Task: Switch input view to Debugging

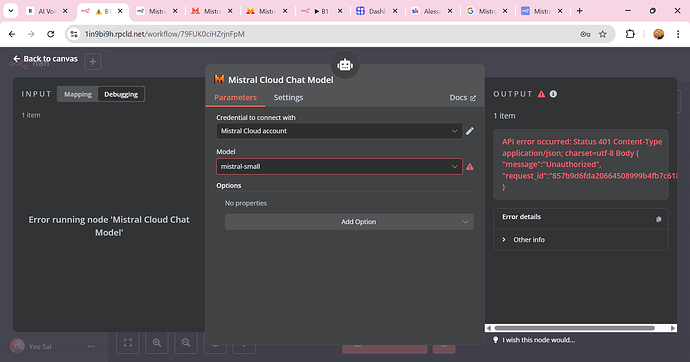Action: pyautogui.click(x=121, y=94)
